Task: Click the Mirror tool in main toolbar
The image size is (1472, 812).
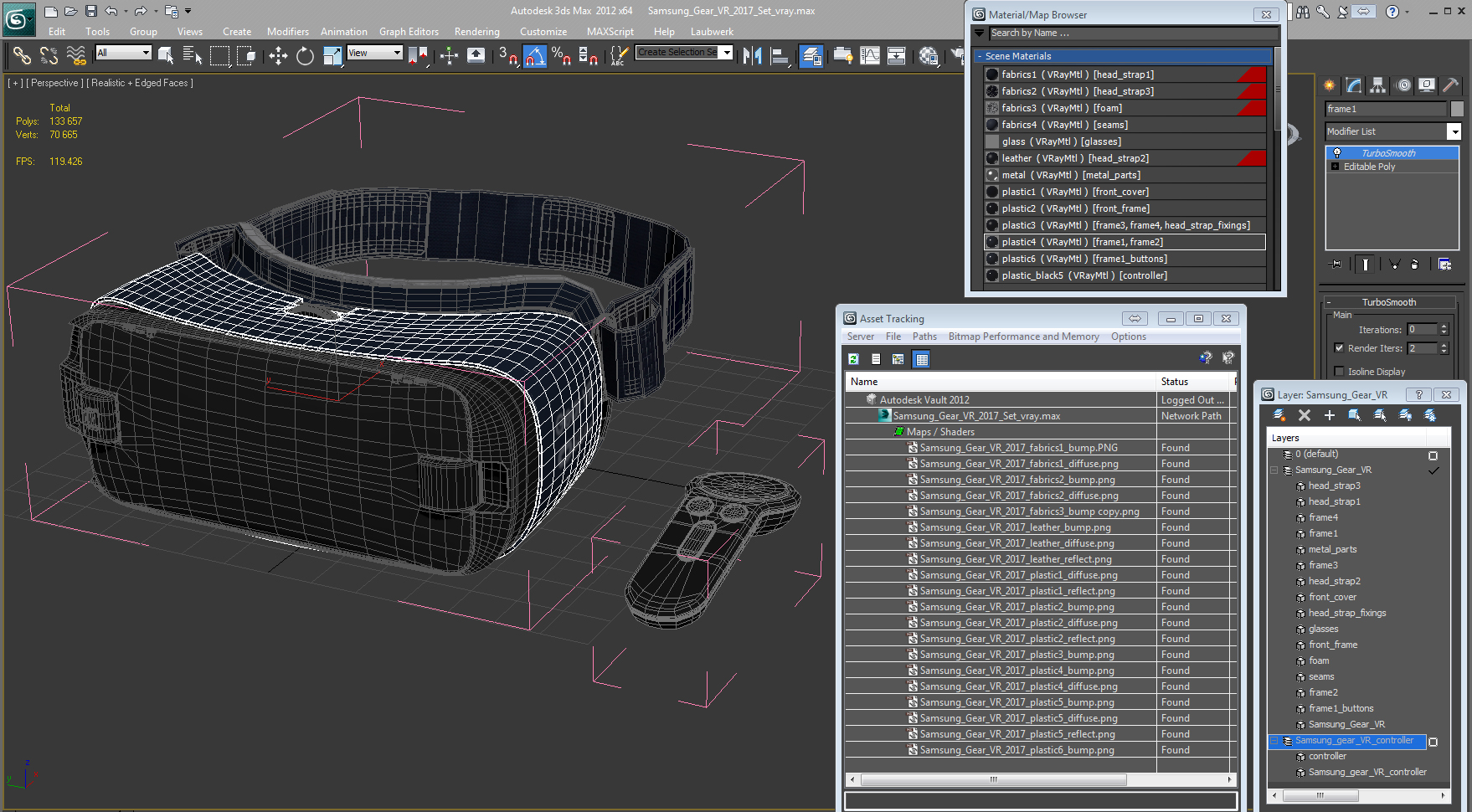Action: pos(753,56)
